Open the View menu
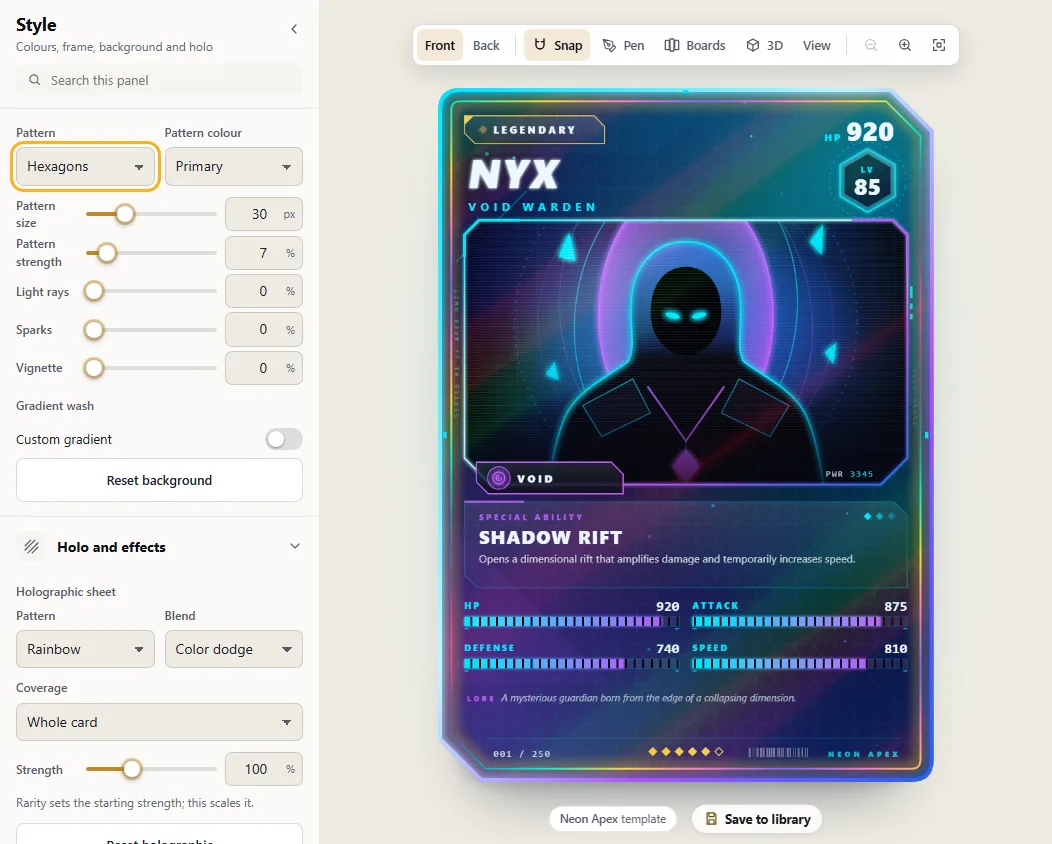The height and width of the screenshot is (844, 1052). (817, 45)
